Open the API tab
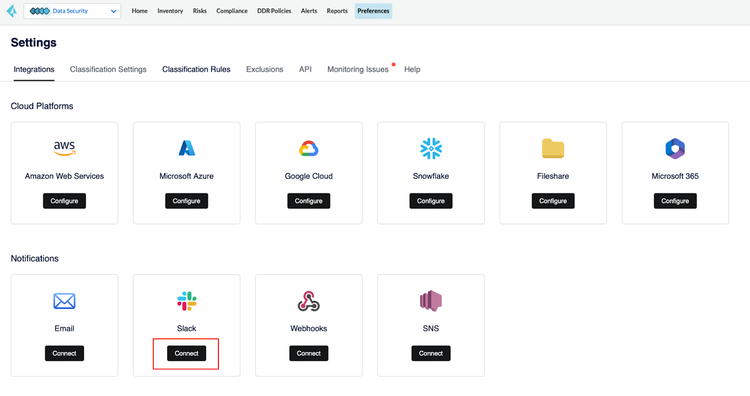The image size is (750, 396). pos(305,69)
